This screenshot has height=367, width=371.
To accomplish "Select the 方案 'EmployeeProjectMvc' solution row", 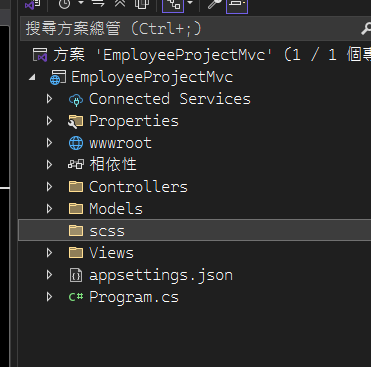I will 195,55.
